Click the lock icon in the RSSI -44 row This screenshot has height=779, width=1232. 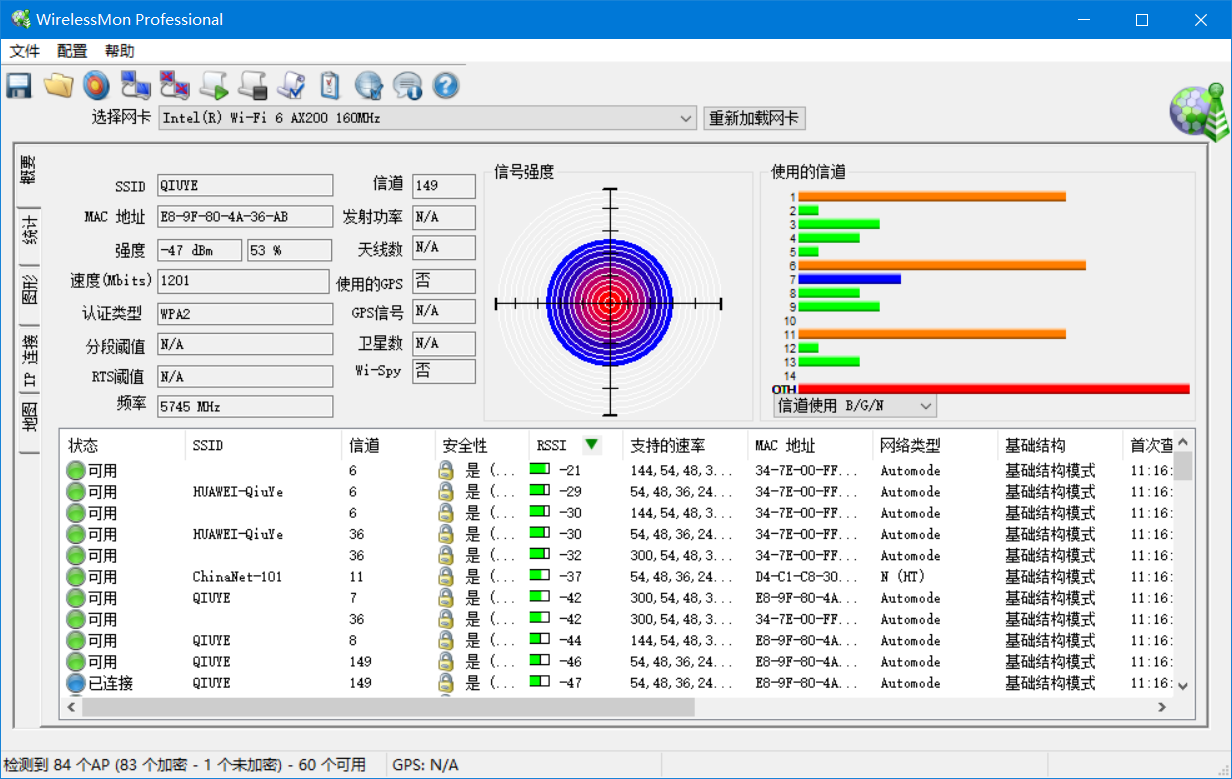[446, 640]
